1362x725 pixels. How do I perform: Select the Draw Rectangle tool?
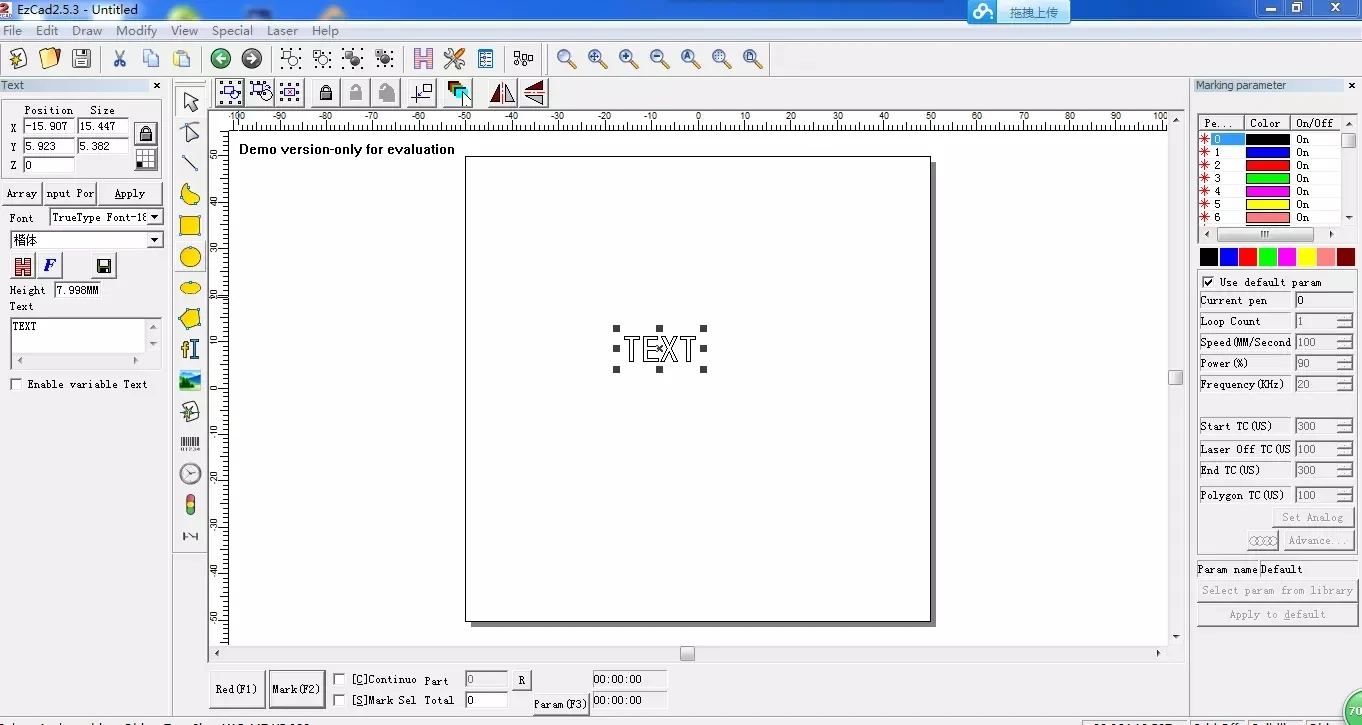pos(190,226)
